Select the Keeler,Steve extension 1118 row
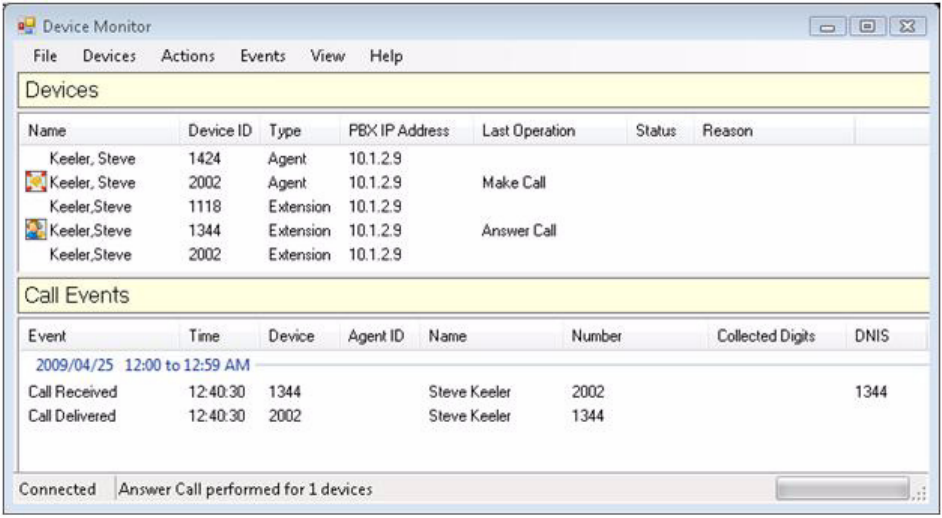This screenshot has height=518, width=942. click(475, 207)
